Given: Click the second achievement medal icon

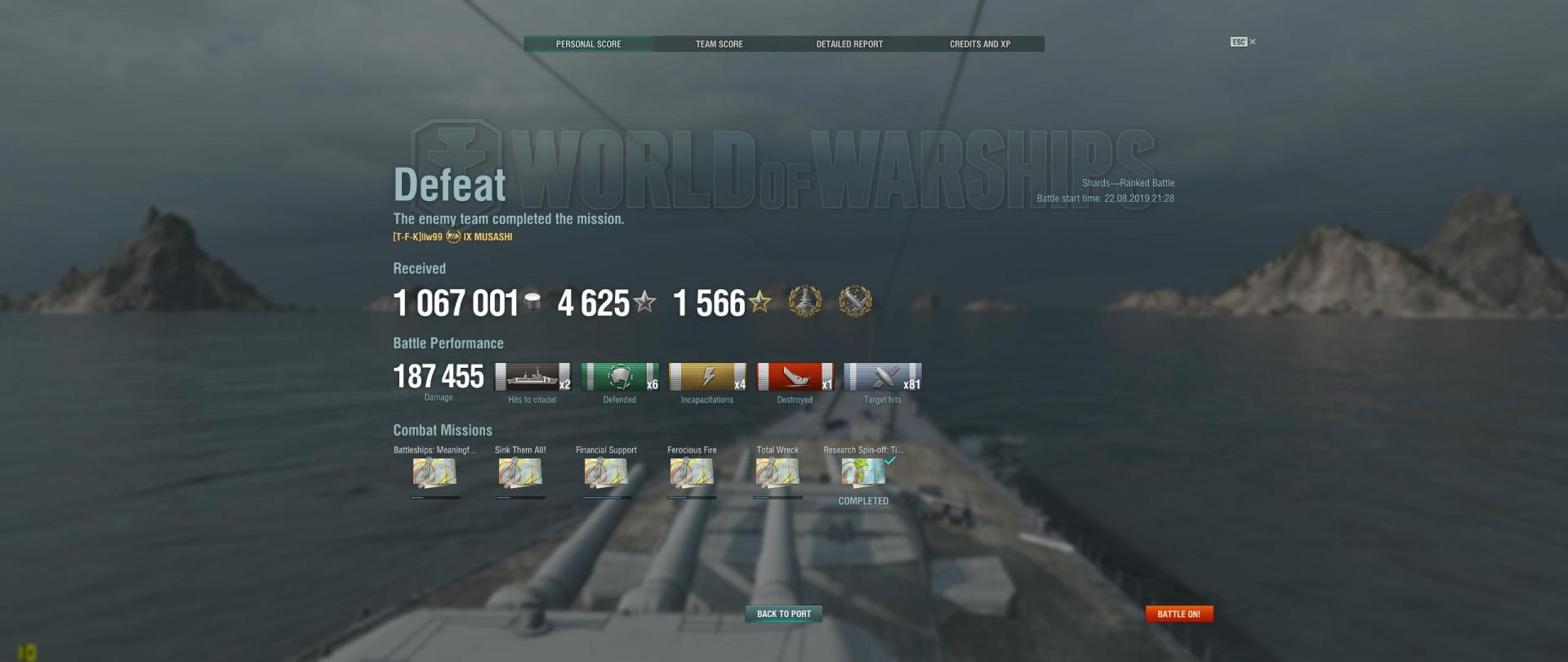Looking at the screenshot, I should click(x=856, y=302).
